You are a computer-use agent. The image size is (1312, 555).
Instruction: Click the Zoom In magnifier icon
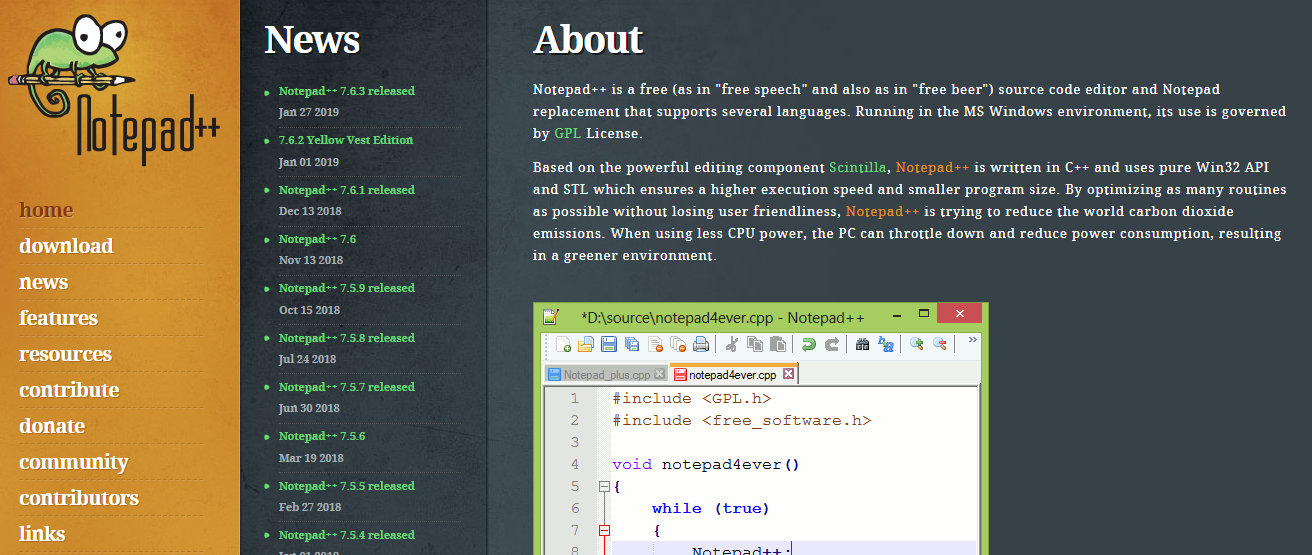coord(916,344)
